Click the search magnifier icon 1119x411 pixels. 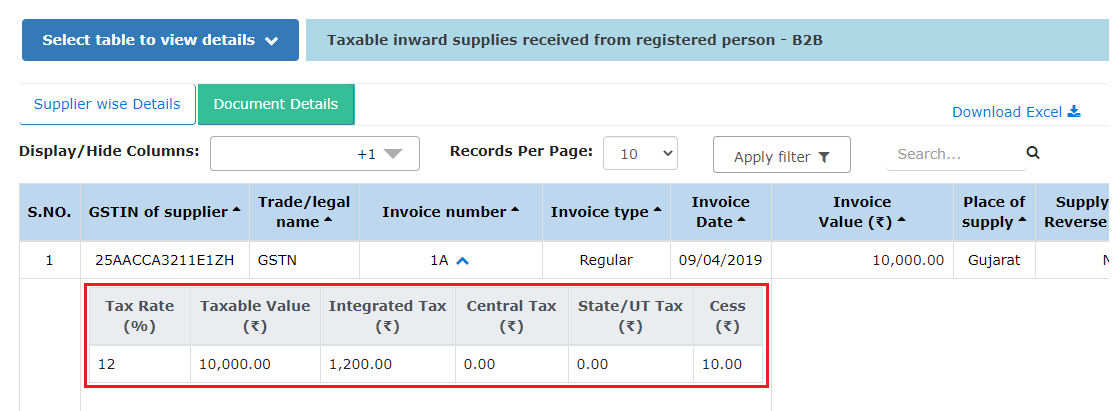(x=1033, y=153)
